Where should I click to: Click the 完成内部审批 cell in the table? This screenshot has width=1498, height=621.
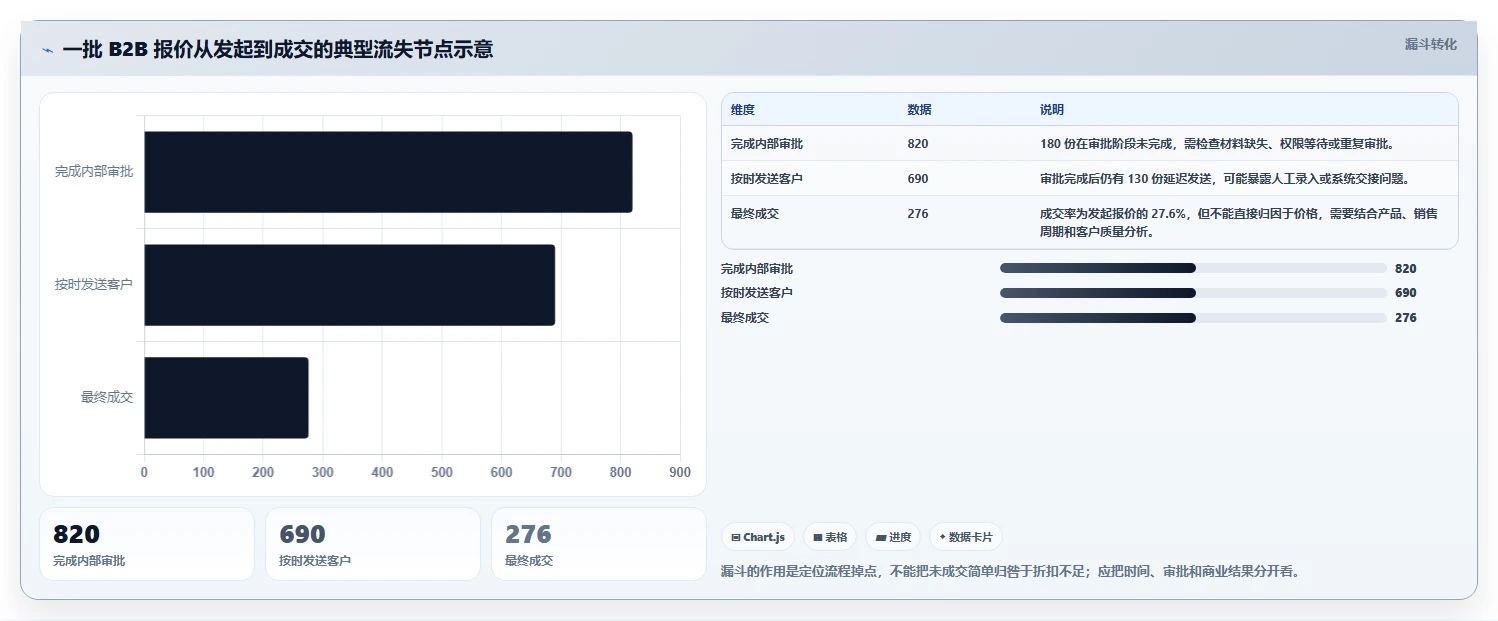coord(767,144)
